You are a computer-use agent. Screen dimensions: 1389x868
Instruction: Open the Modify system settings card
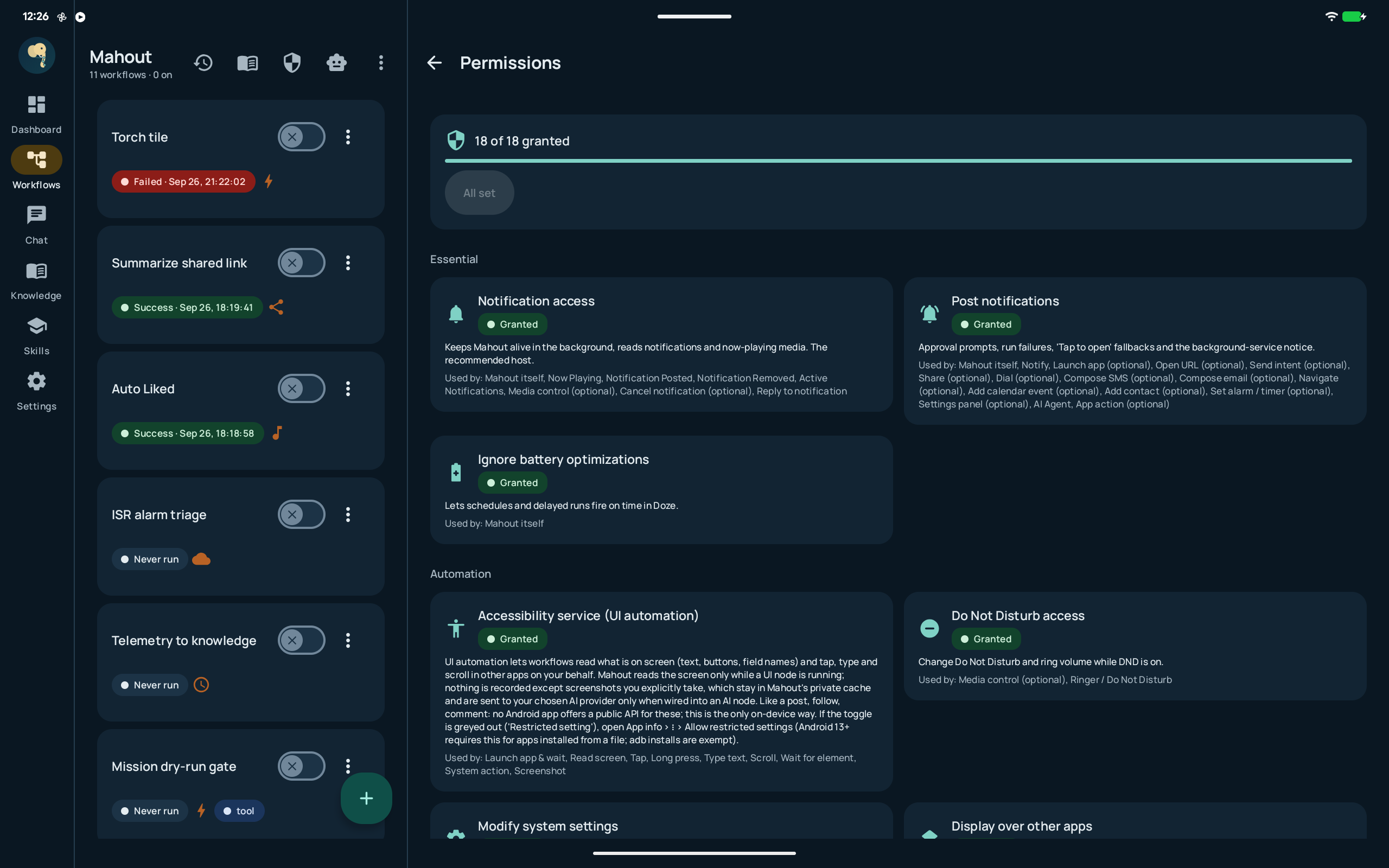pos(661,821)
